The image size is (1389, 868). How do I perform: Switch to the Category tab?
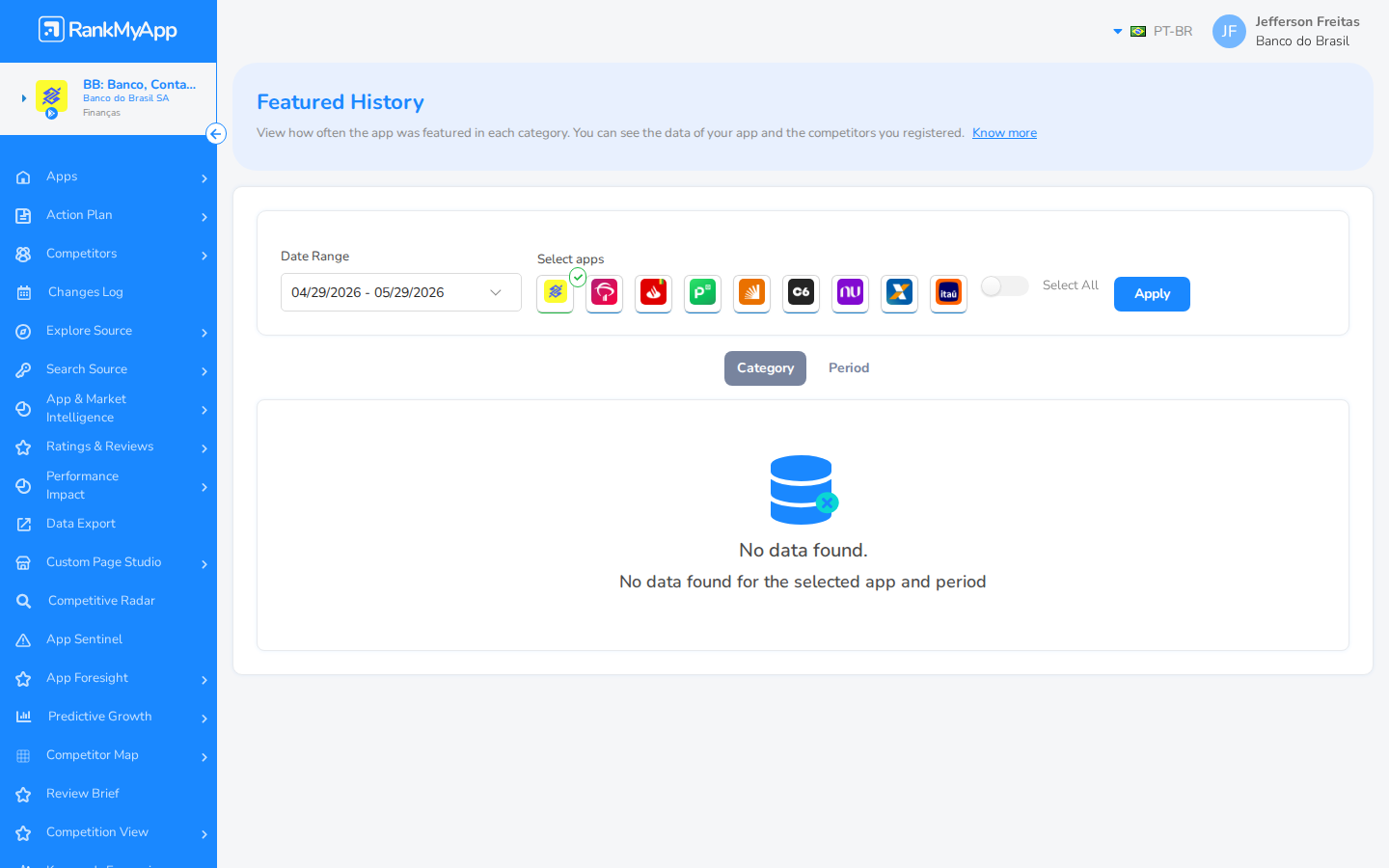point(765,368)
